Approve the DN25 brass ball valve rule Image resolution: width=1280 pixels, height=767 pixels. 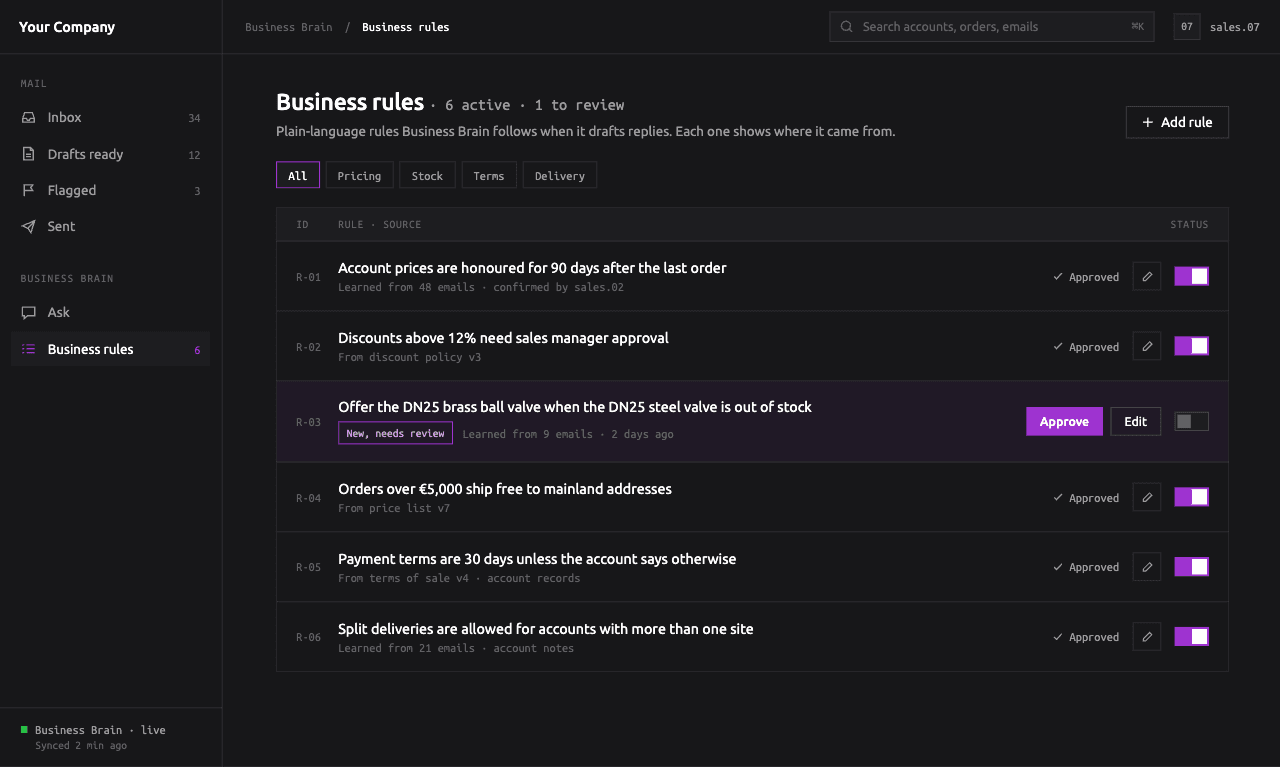coord(1064,422)
